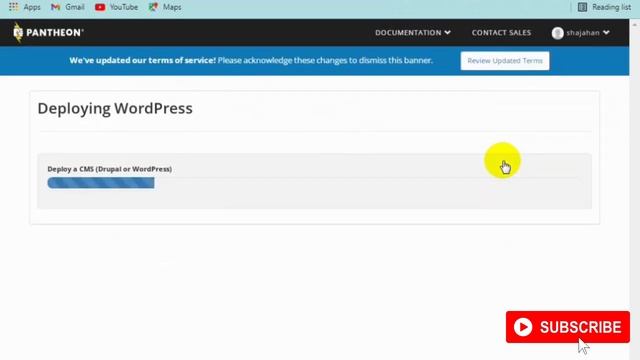Screen dimensions: 640x360
Task: Click the terms of service banner text
Action: (251, 60)
